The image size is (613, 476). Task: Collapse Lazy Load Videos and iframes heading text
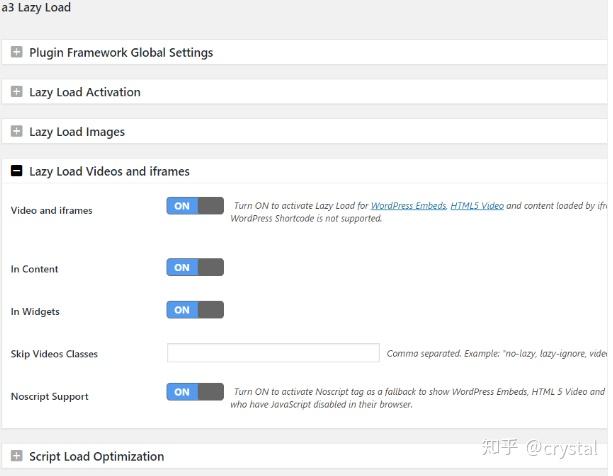click(109, 172)
